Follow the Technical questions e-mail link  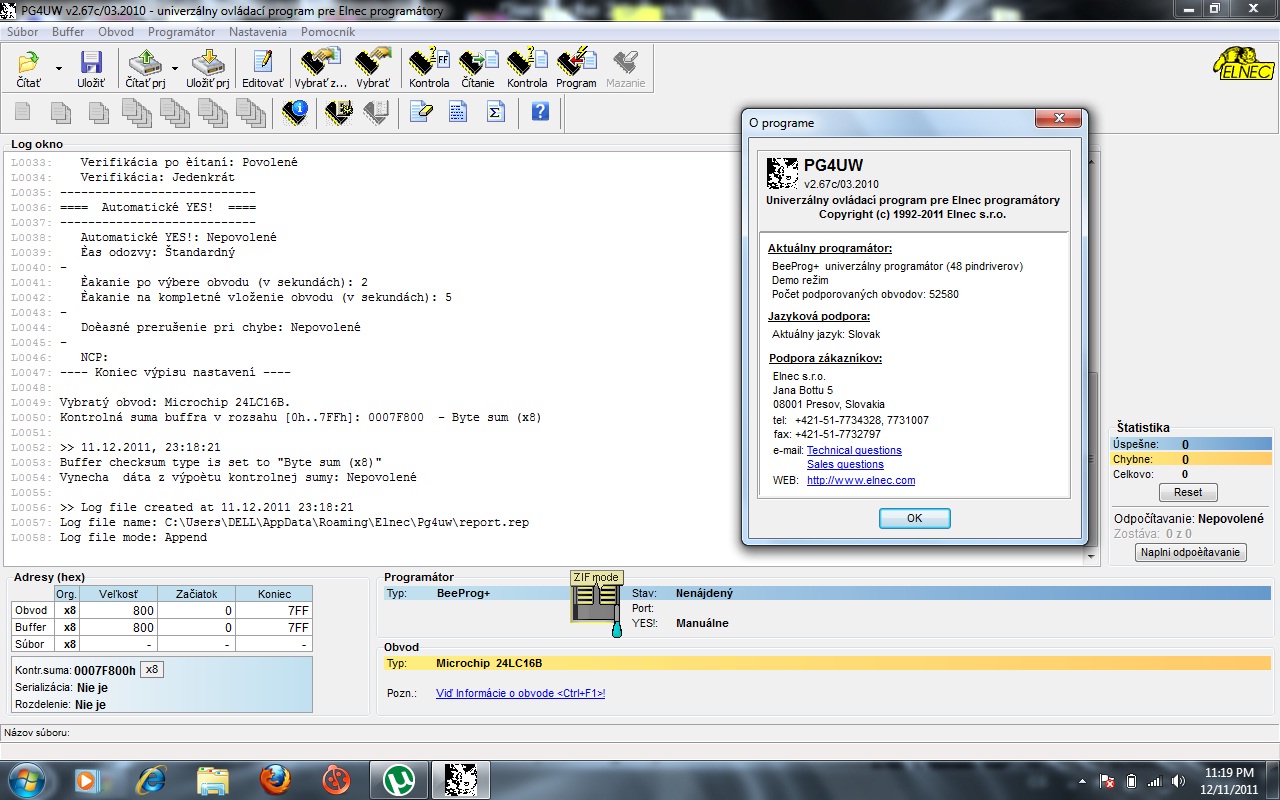[854, 450]
